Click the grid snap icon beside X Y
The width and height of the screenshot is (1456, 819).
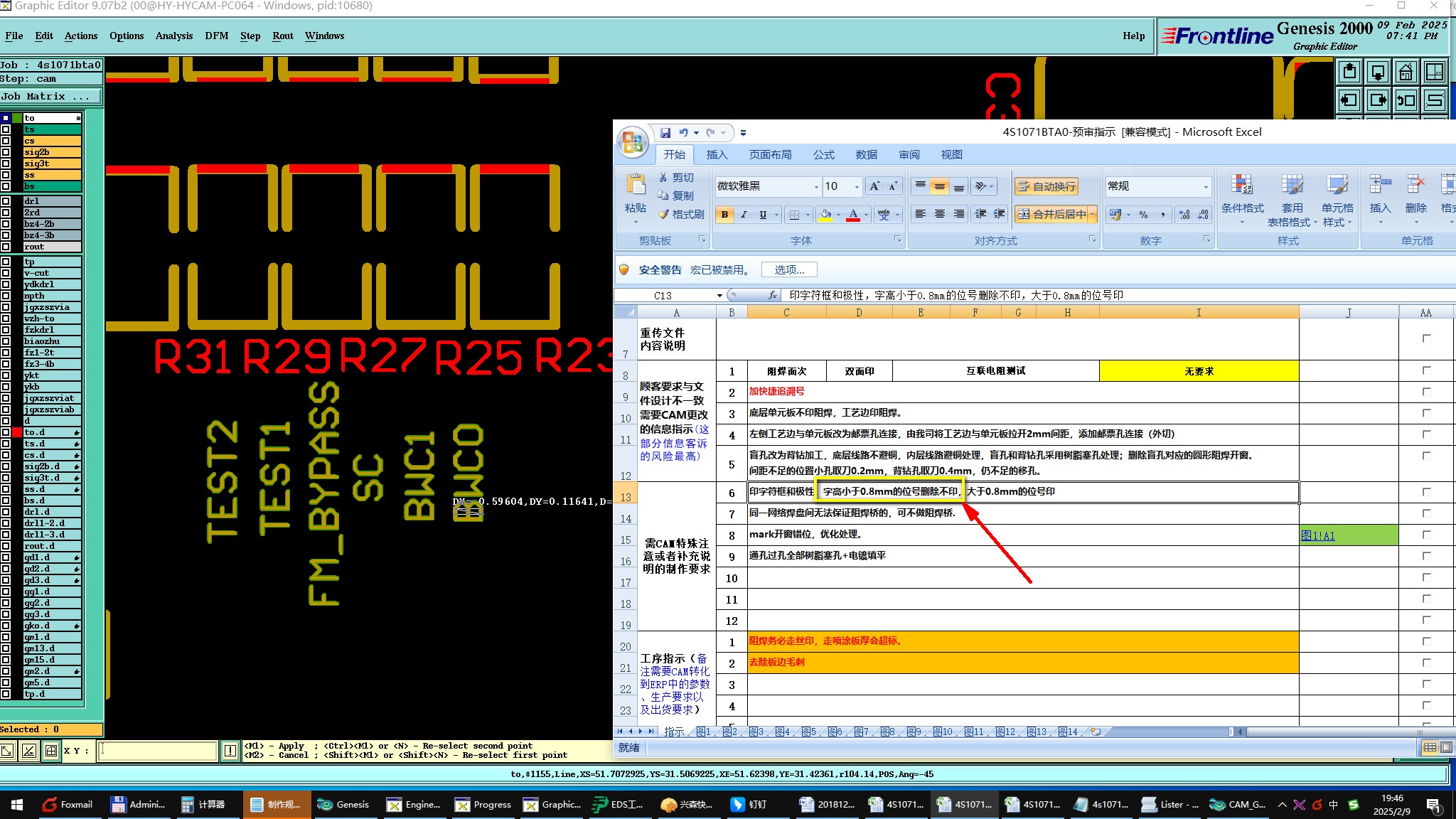[51, 751]
